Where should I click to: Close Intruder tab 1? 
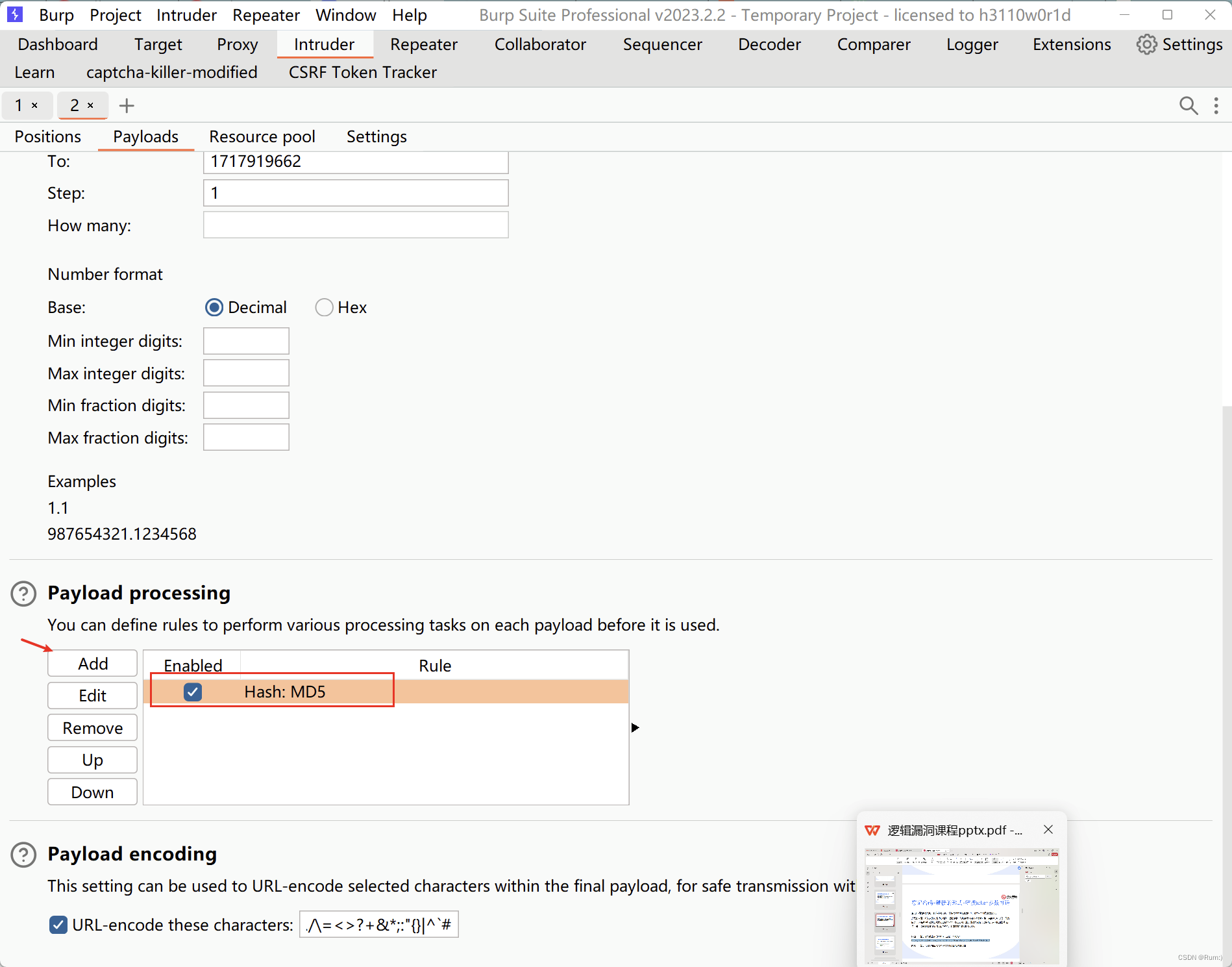pos(34,105)
